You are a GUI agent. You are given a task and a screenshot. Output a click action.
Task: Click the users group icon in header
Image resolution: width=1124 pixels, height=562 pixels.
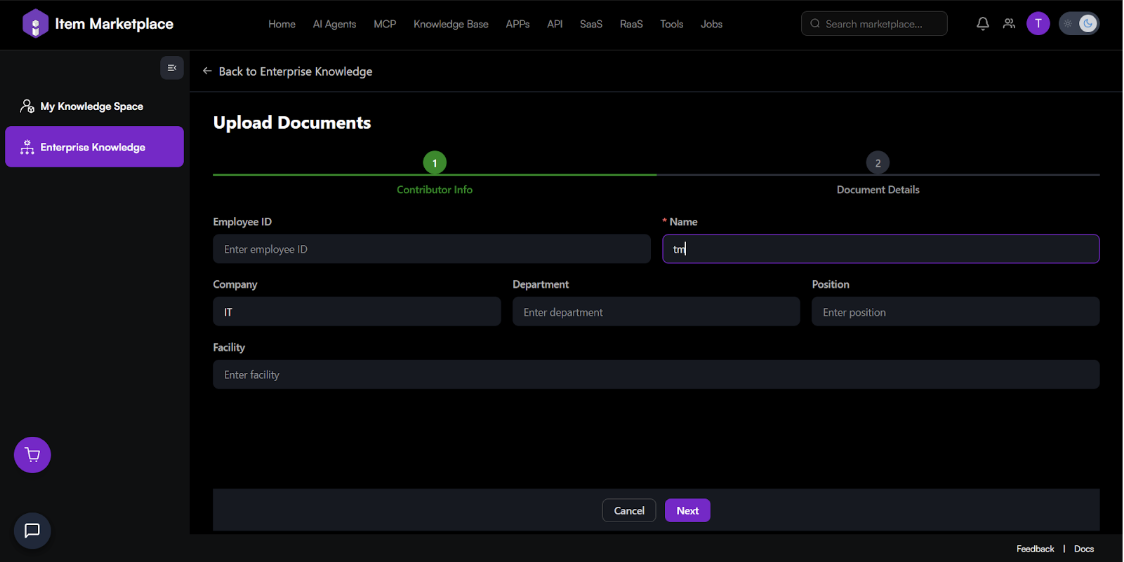[1009, 24]
